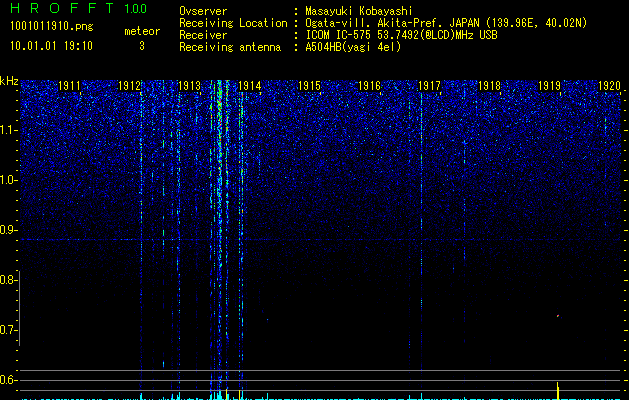Click the date stamp 10.01.01 19:10
This screenshot has width=629, height=400.
(51, 46)
